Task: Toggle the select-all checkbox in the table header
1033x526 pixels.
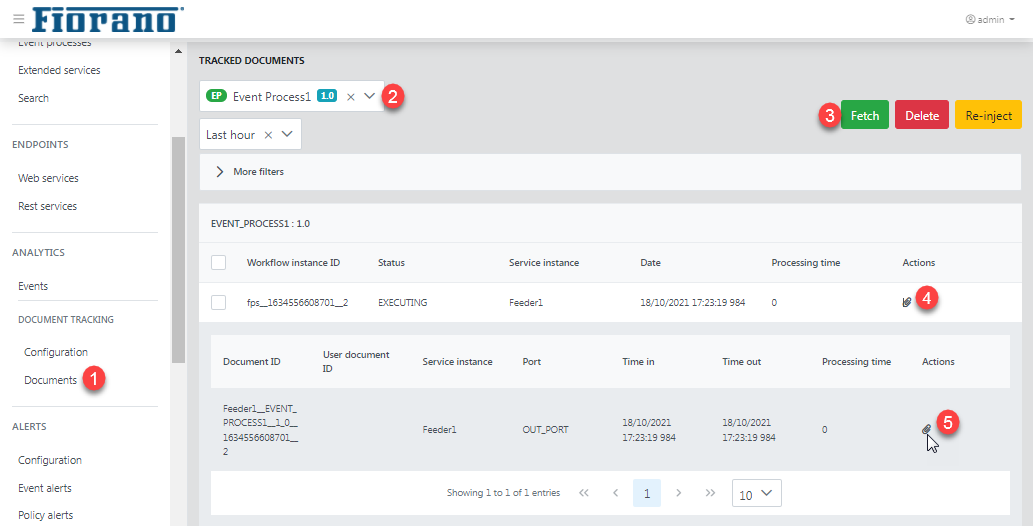Action: (x=219, y=262)
